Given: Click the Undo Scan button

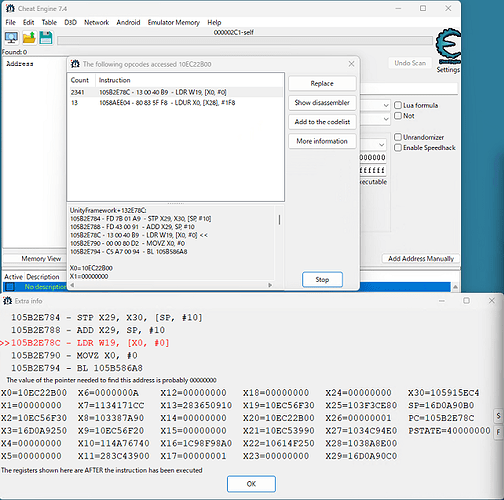Looking at the screenshot, I should click(x=410, y=63).
